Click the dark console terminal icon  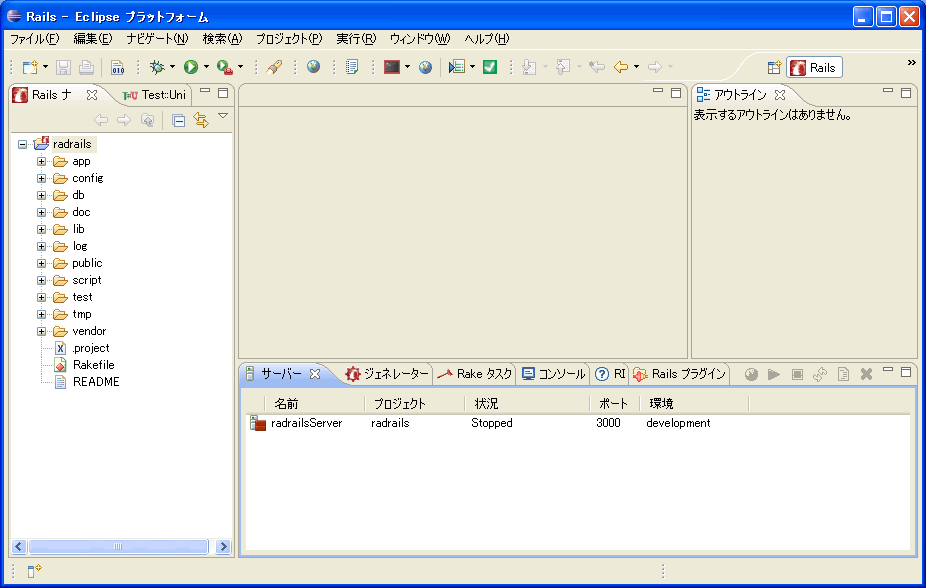tap(392, 67)
